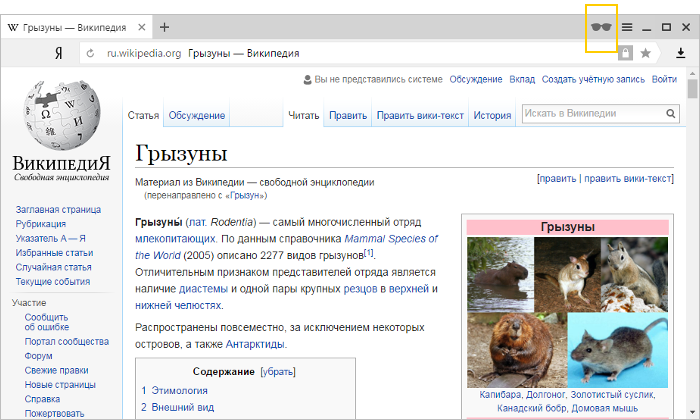Reload the page with the refresh icon
This screenshot has height=420, width=700.
point(90,54)
